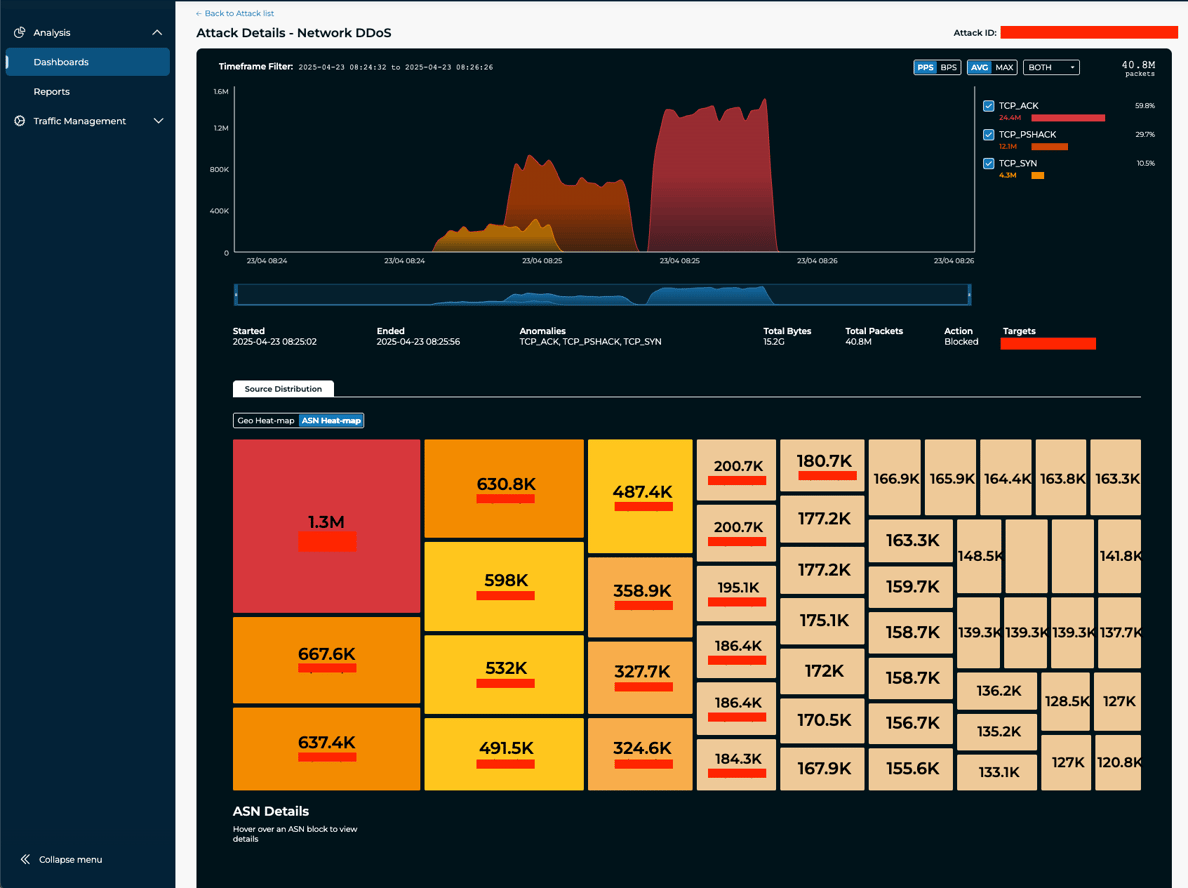Click the Traffic Management icon in sidebar

tap(18, 120)
